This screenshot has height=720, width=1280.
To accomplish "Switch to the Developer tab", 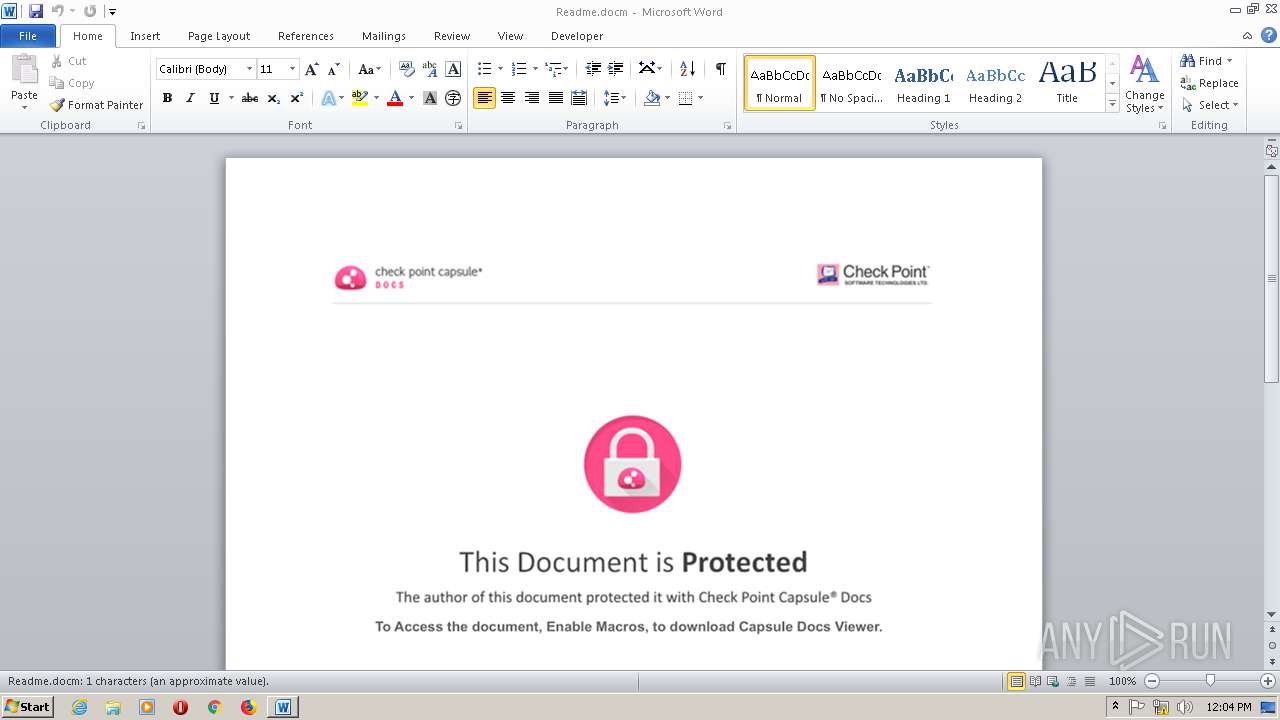I will click(577, 36).
